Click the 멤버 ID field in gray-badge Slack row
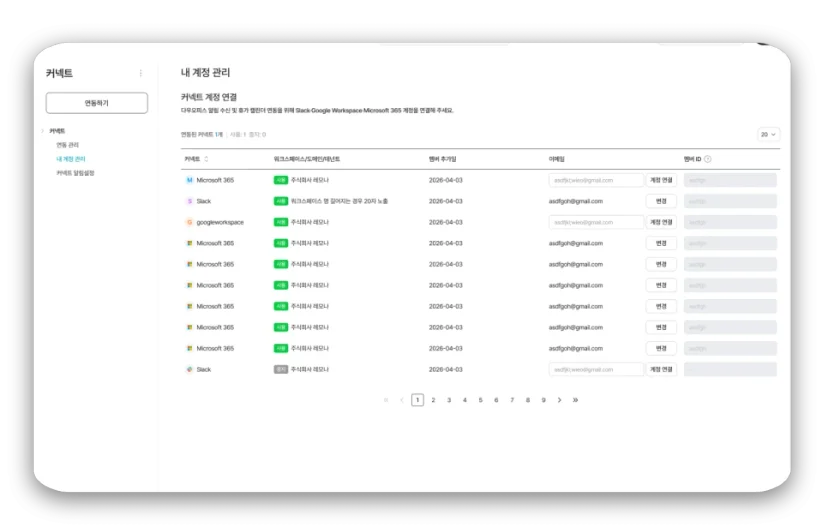 coord(730,370)
